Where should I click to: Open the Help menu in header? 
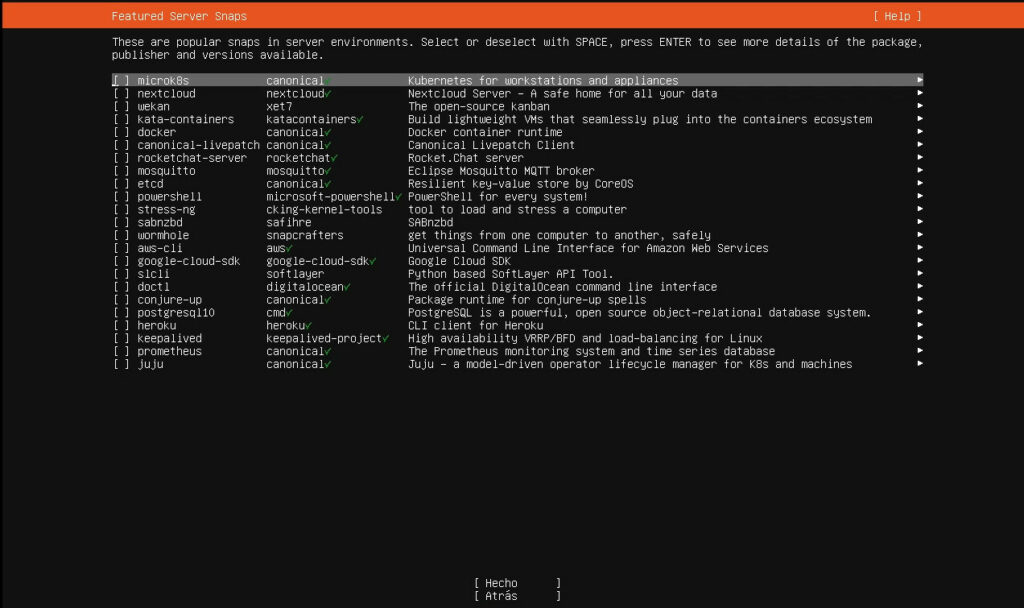[897, 17]
